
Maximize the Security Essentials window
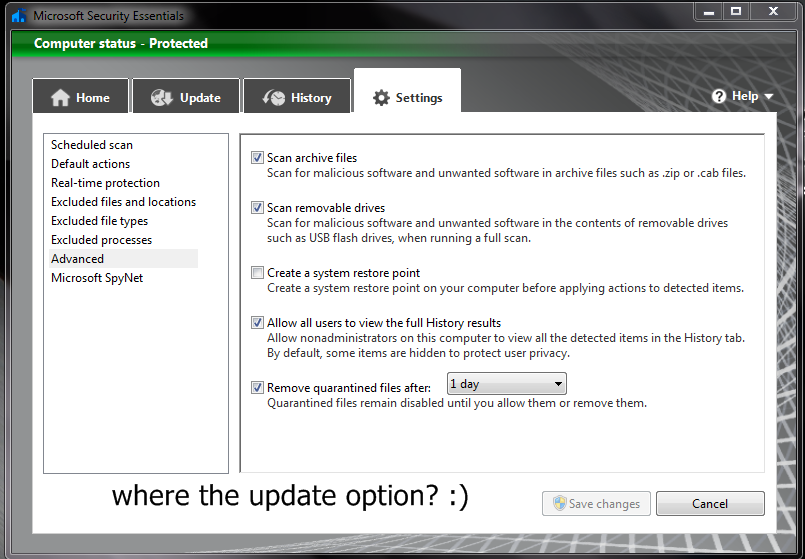click(x=736, y=11)
